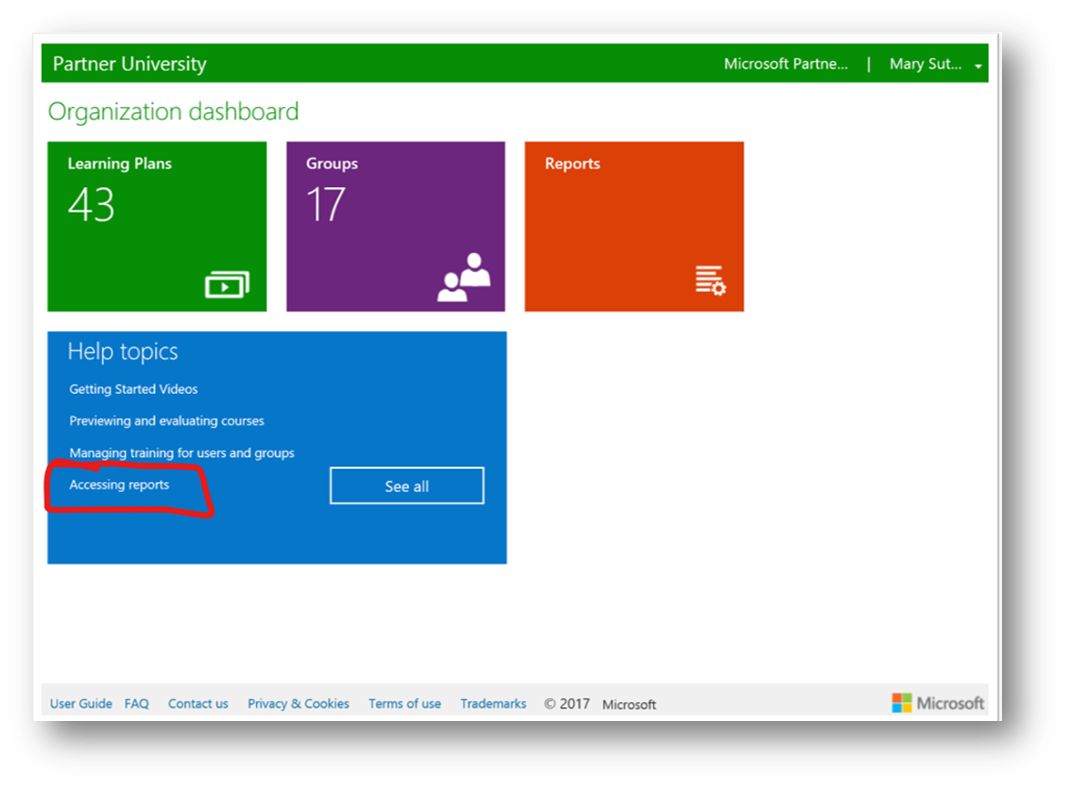Open the Privacy & Cookies link
The height and width of the screenshot is (786, 1067).
298,704
